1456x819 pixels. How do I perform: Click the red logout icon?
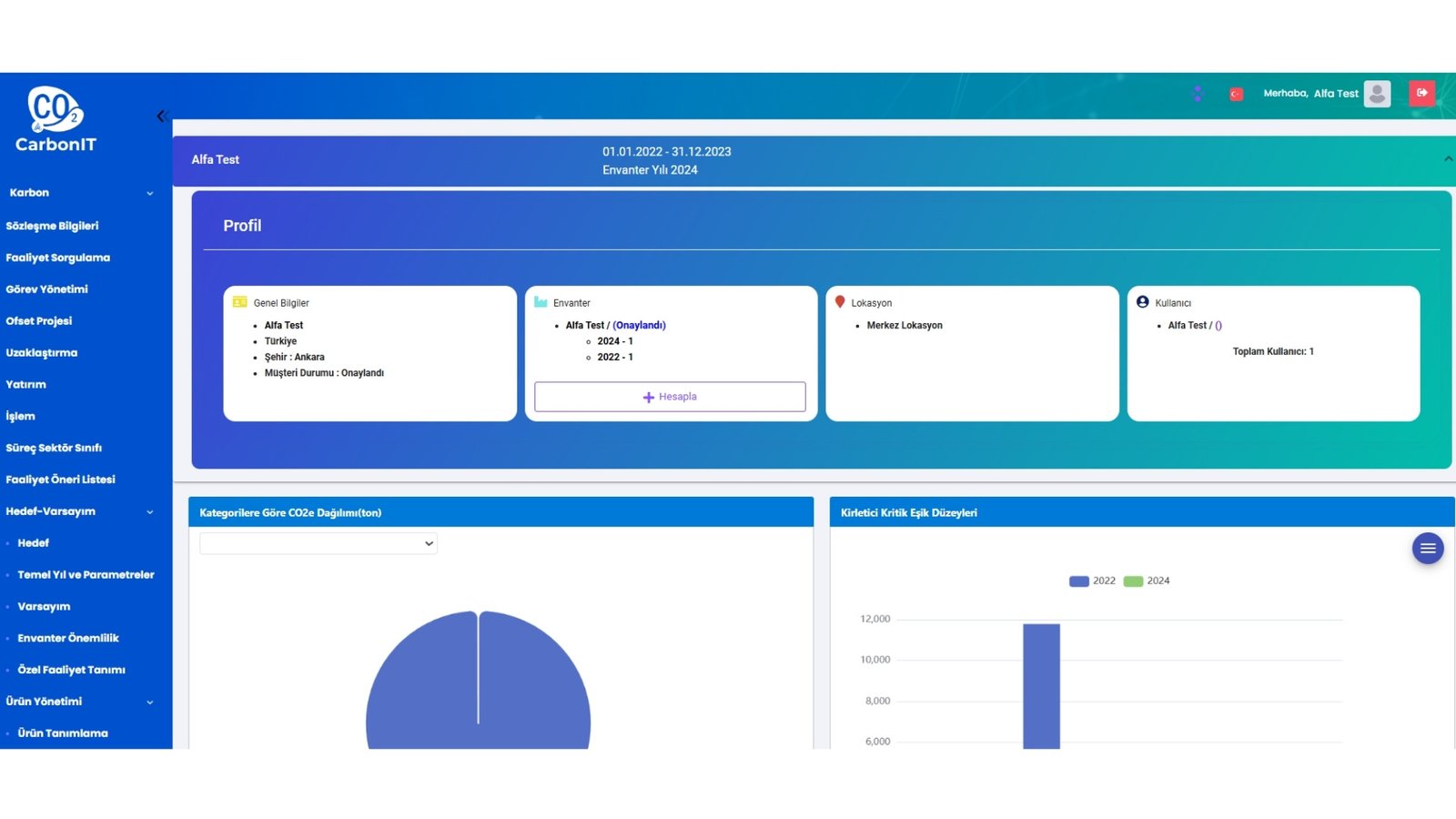click(1421, 93)
